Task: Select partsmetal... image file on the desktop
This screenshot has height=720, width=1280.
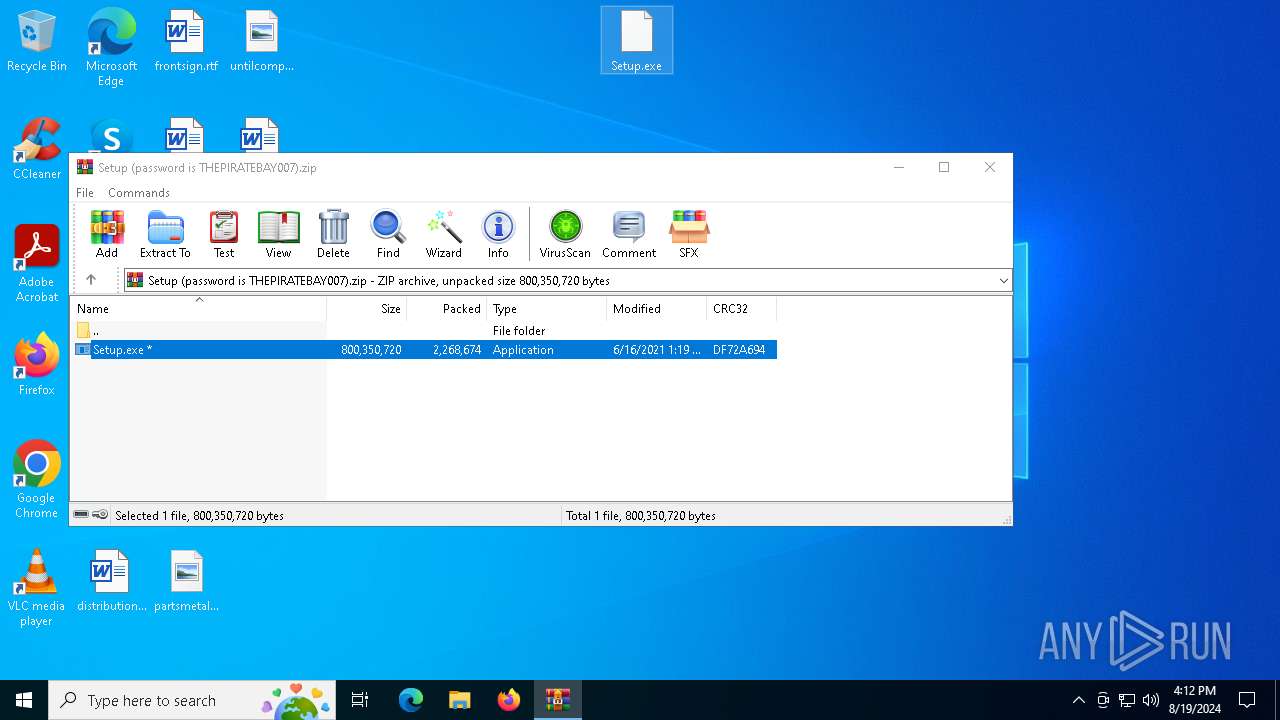Action: click(x=187, y=581)
